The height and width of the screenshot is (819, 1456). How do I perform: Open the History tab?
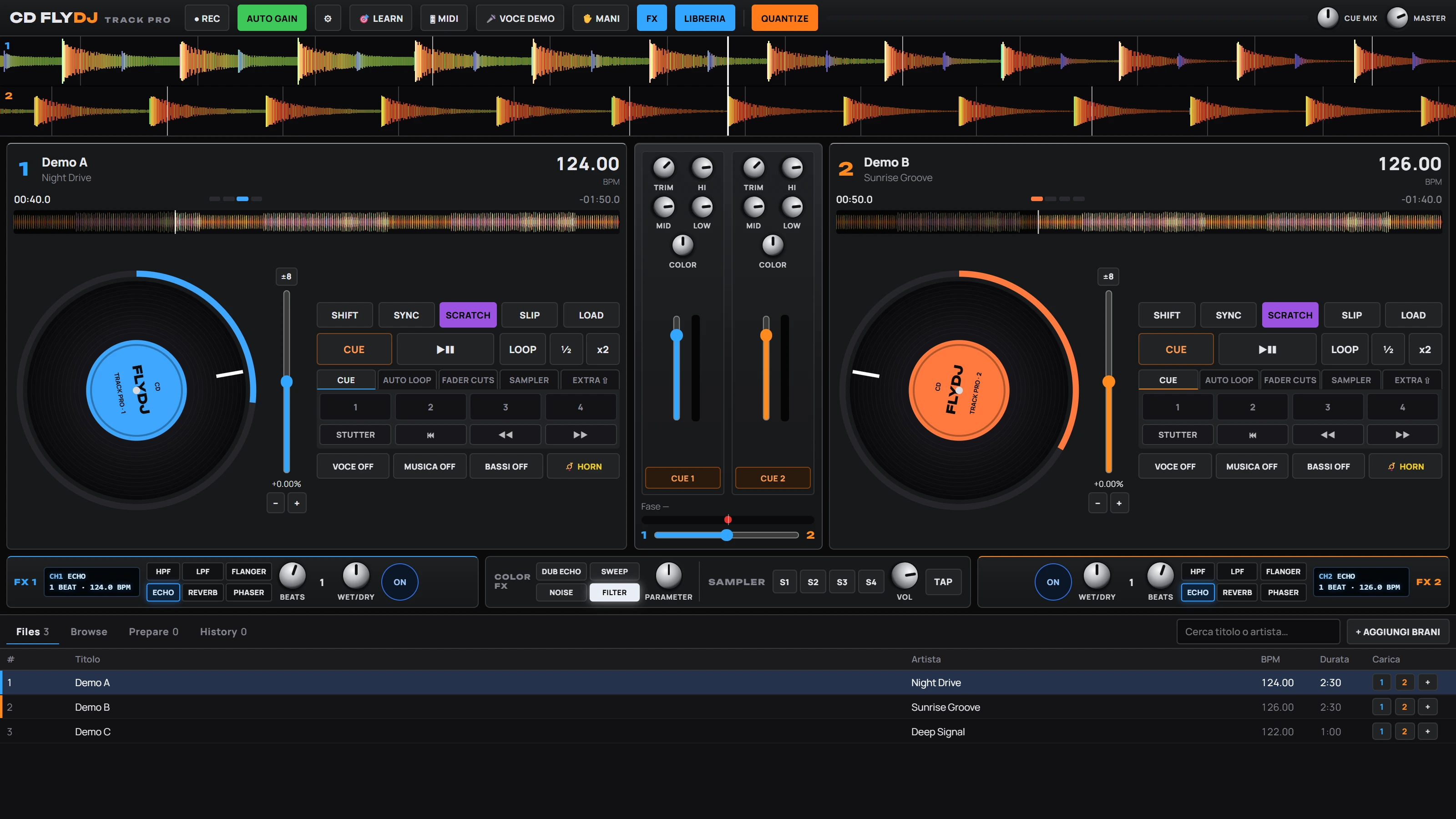coord(223,632)
